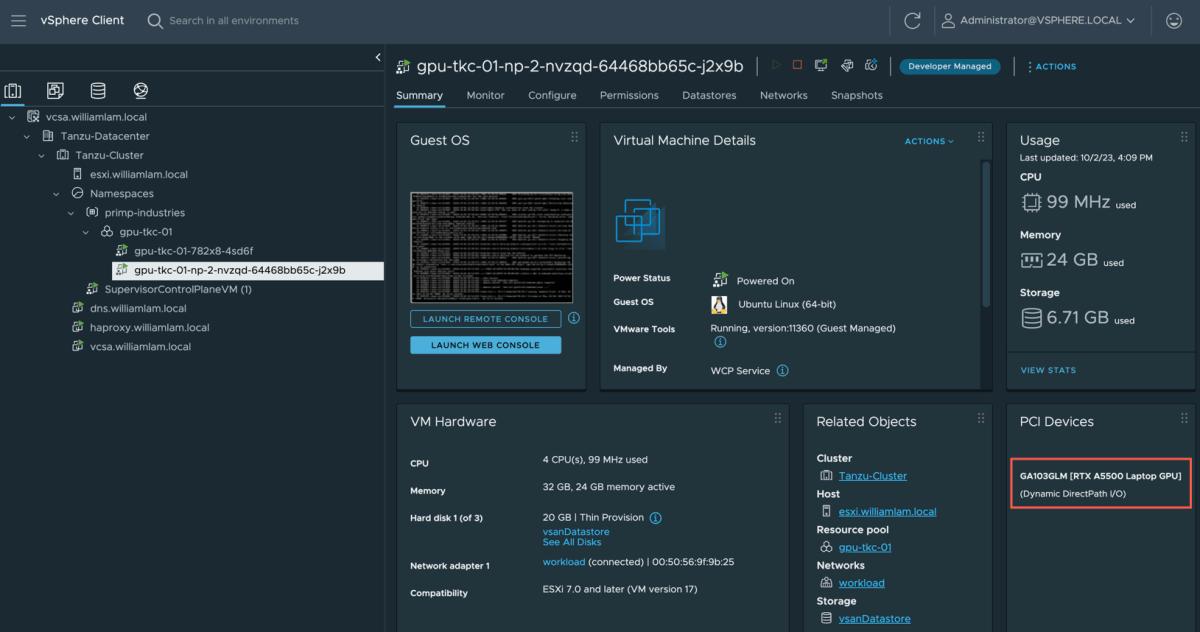Viewport: 1200px width, 632px height.
Task: Click the Launch Console monitor icon
Action: click(821, 66)
